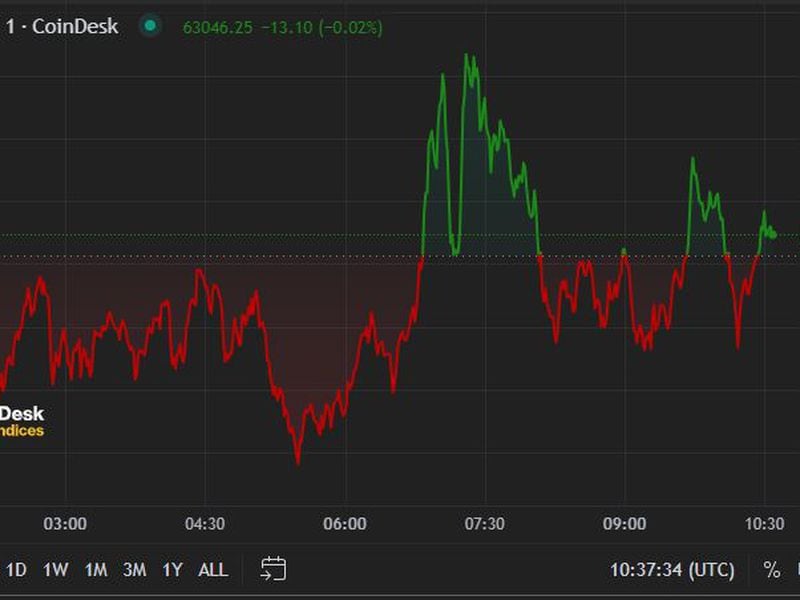Click the 07:30 time axis label
Image resolution: width=800 pixels, height=600 pixels.
(x=485, y=524)
